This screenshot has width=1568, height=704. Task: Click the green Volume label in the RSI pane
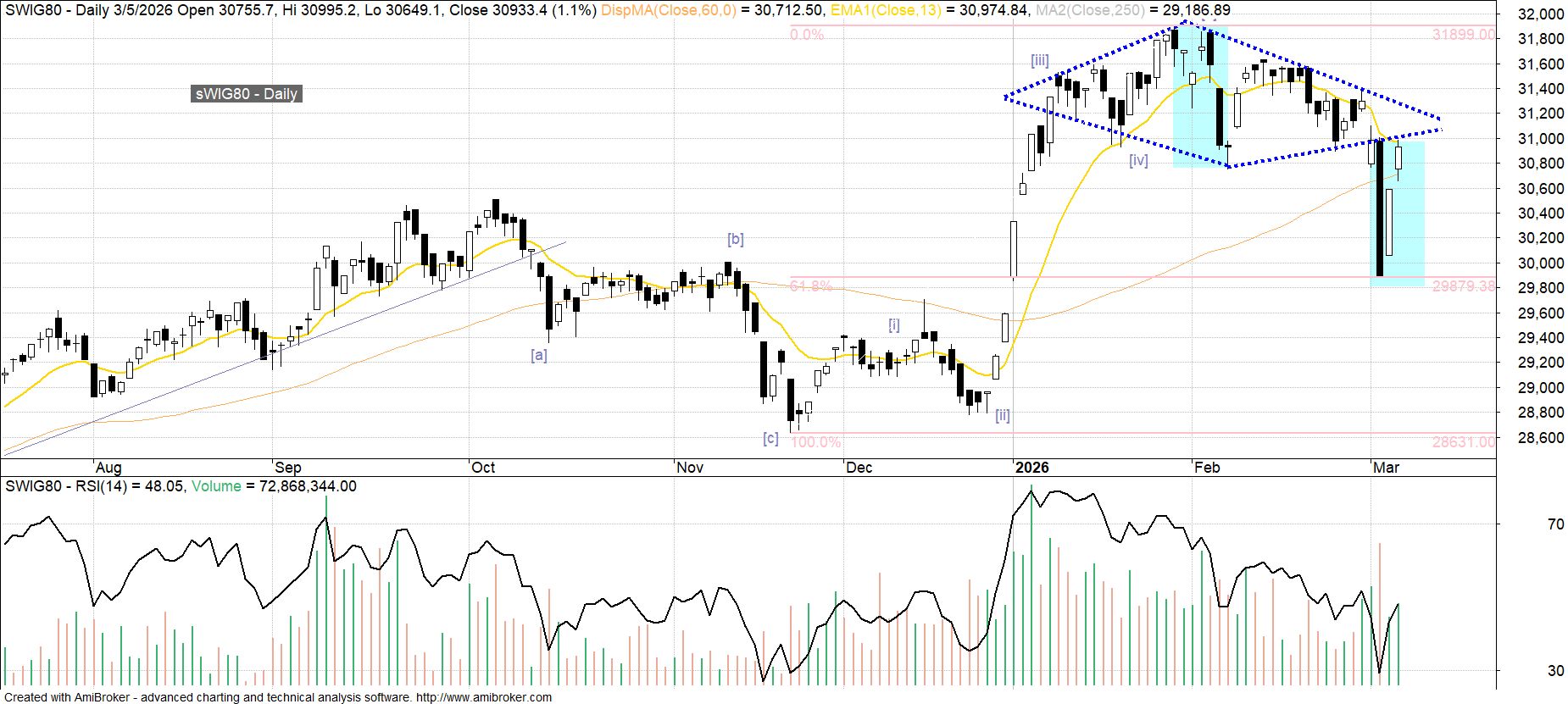click(x=215, y=486)
